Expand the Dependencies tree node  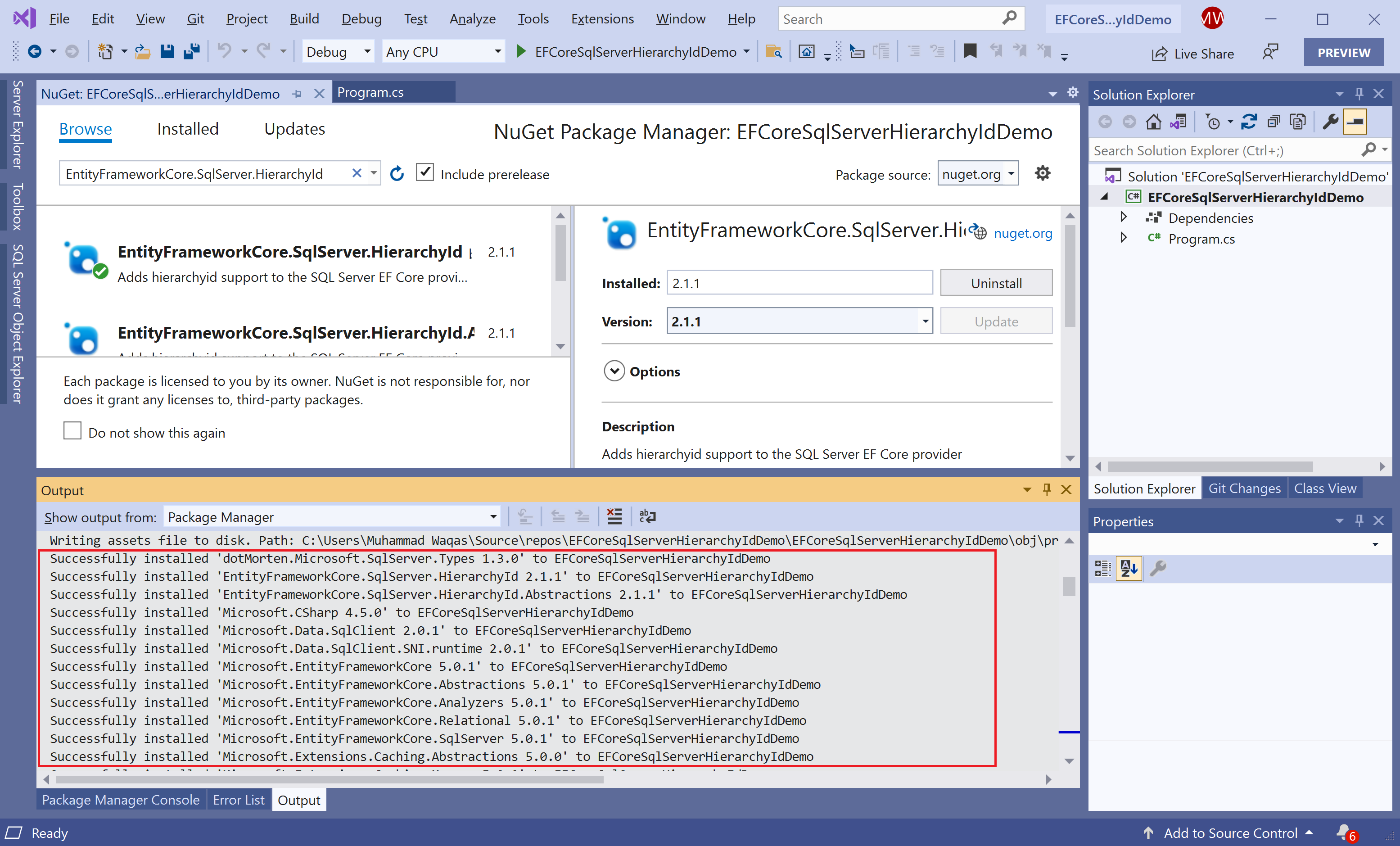tap(1123, 217)
